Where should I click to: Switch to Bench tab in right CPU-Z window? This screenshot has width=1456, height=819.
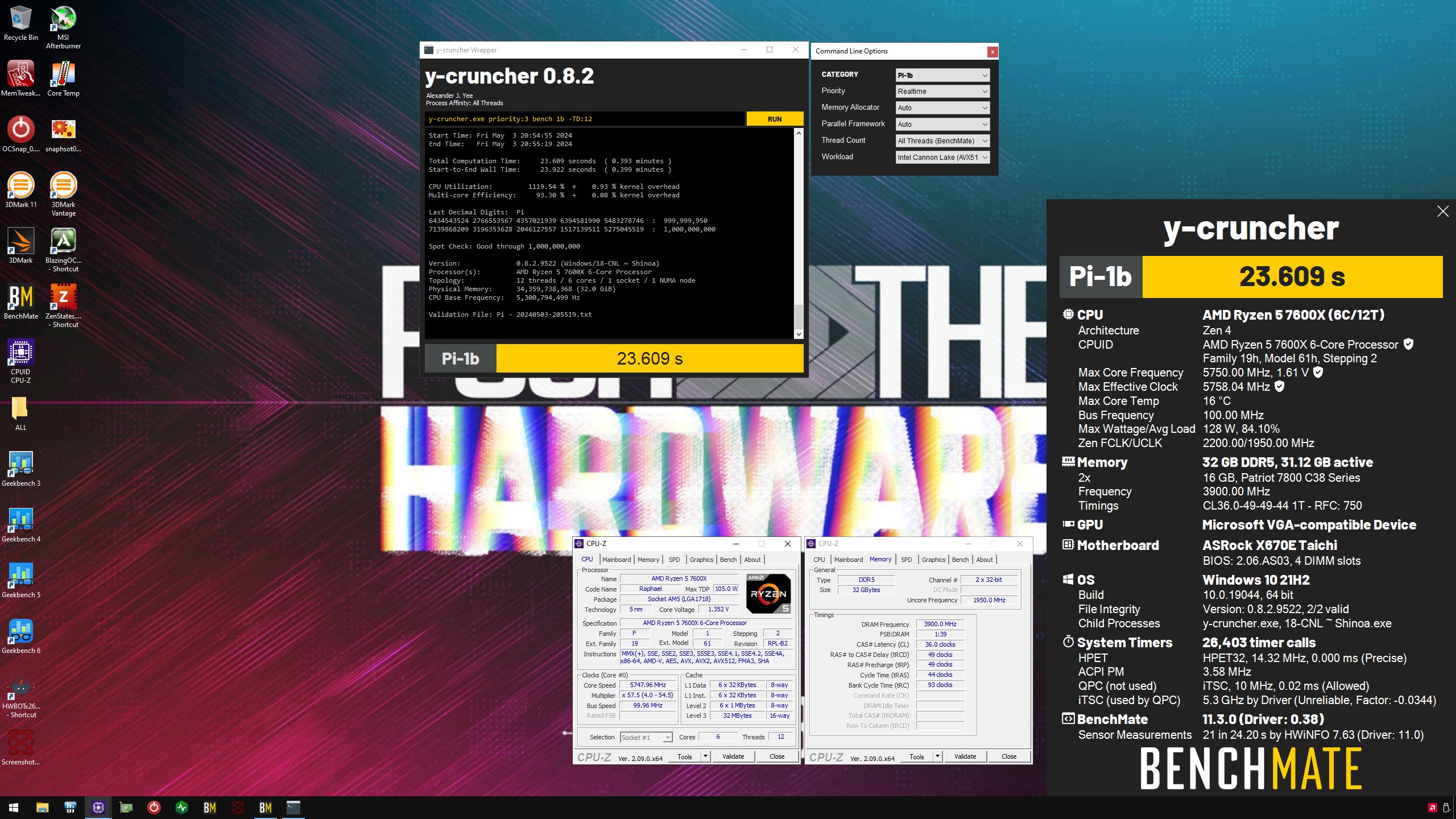tap(961, 560)
